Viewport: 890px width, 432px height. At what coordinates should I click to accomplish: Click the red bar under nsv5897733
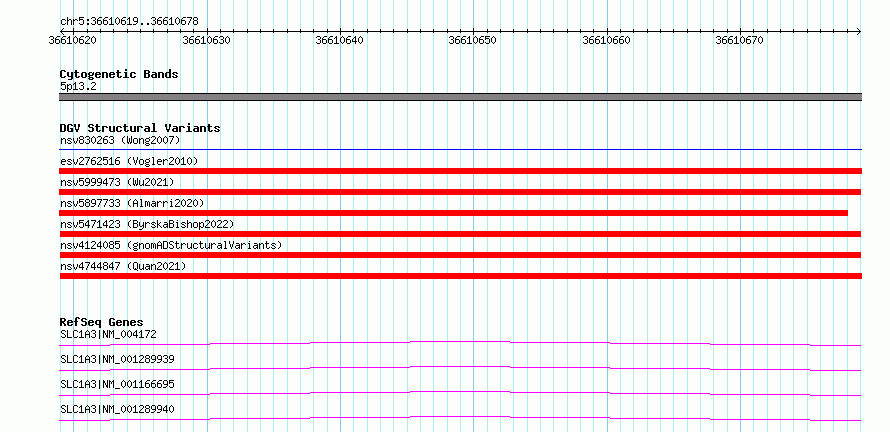tap(454, 213)
